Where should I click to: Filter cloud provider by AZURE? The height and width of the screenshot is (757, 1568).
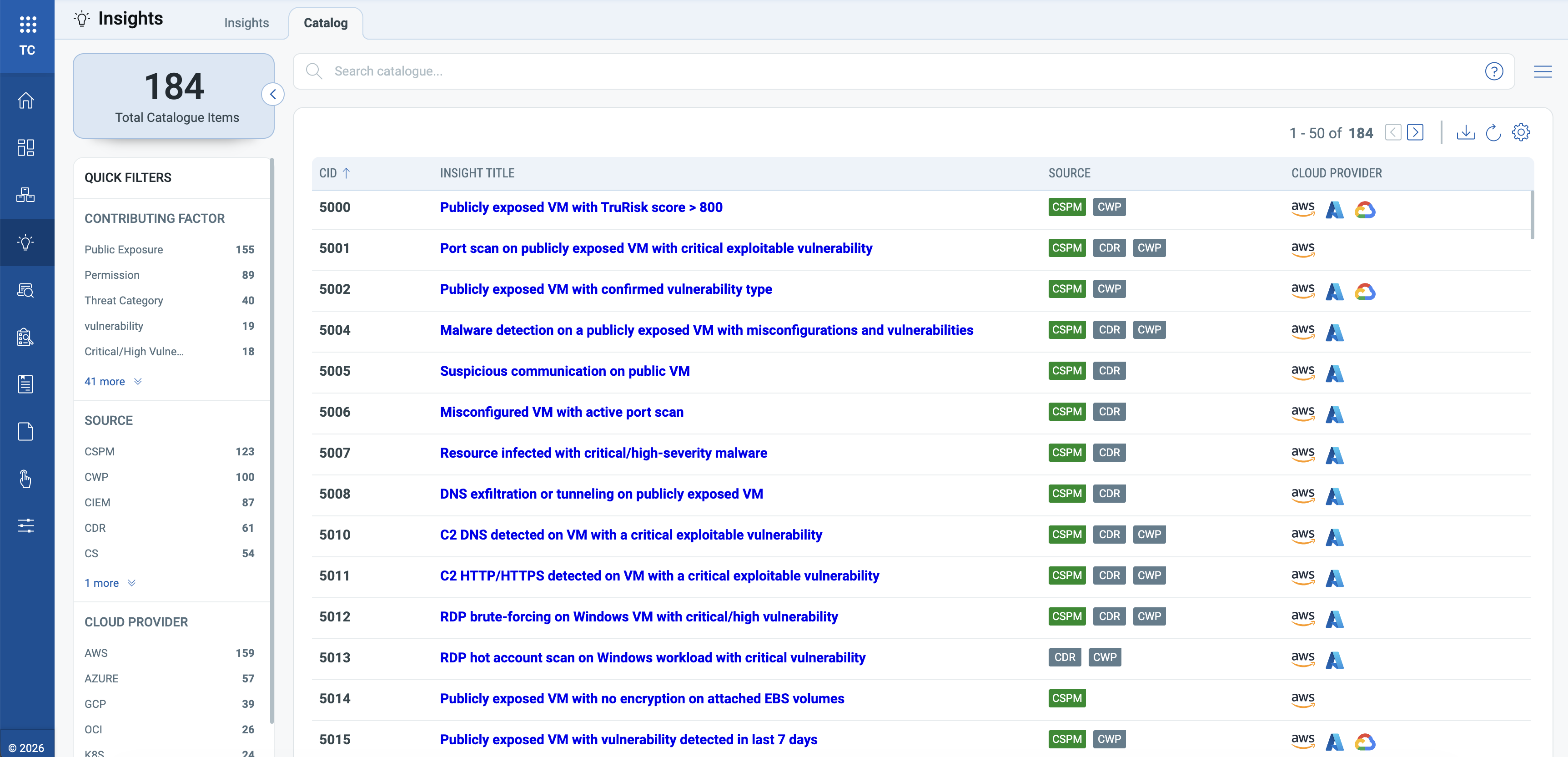tap(169, 678)
